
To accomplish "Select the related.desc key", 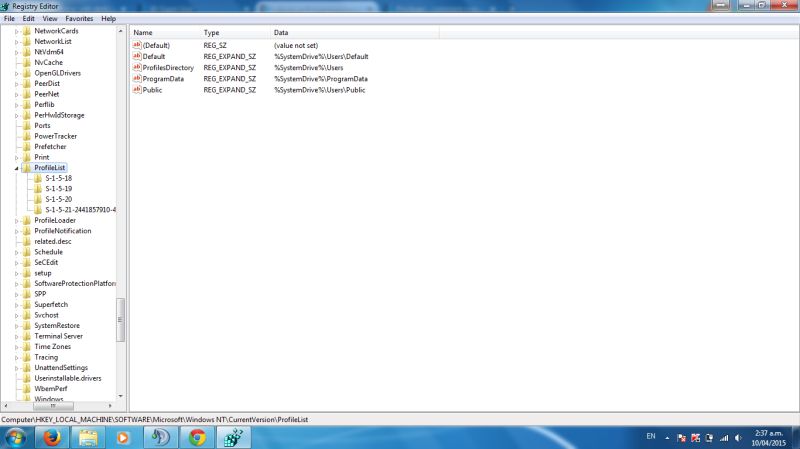I will click(53, 241).
